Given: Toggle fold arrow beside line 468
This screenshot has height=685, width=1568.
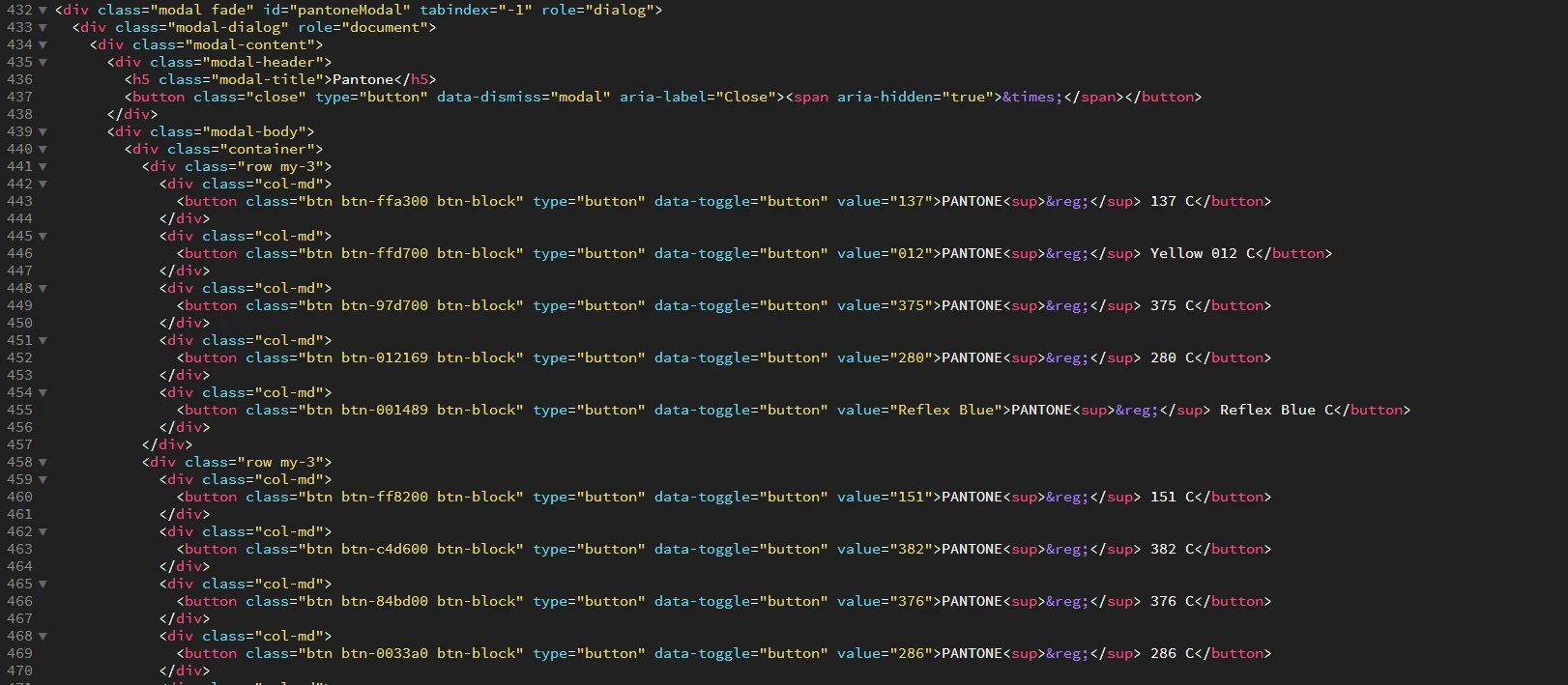Looking at the screenshot, I should (43, 636).
